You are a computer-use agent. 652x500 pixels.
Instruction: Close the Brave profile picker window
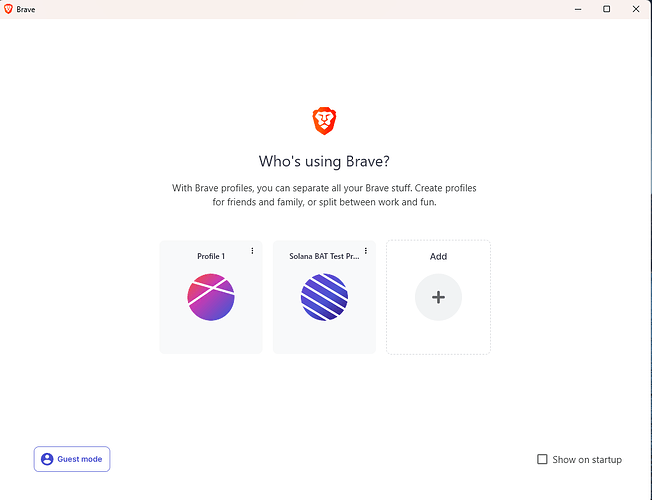[634, 9]
